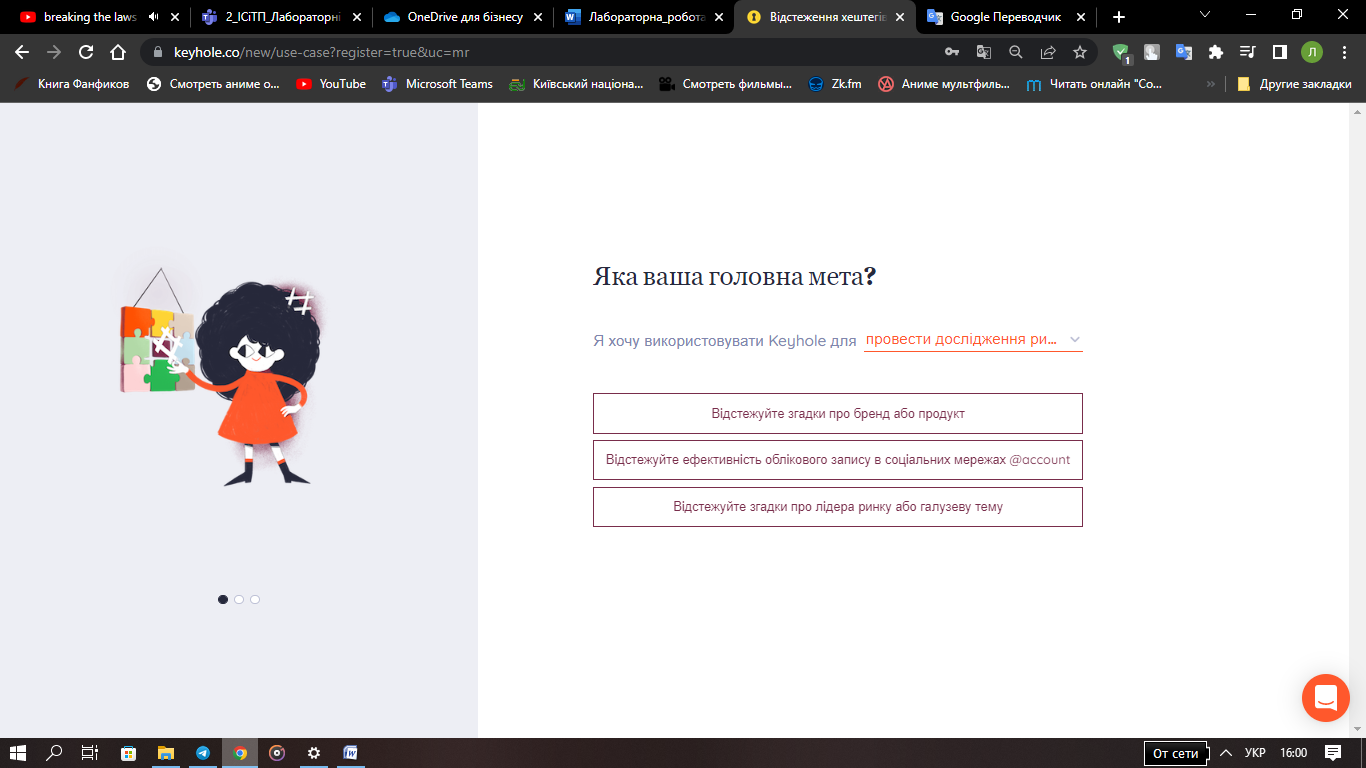Open Task View on the taskbar
Screen dimensions: 1366x768
(x=90, y=753)
